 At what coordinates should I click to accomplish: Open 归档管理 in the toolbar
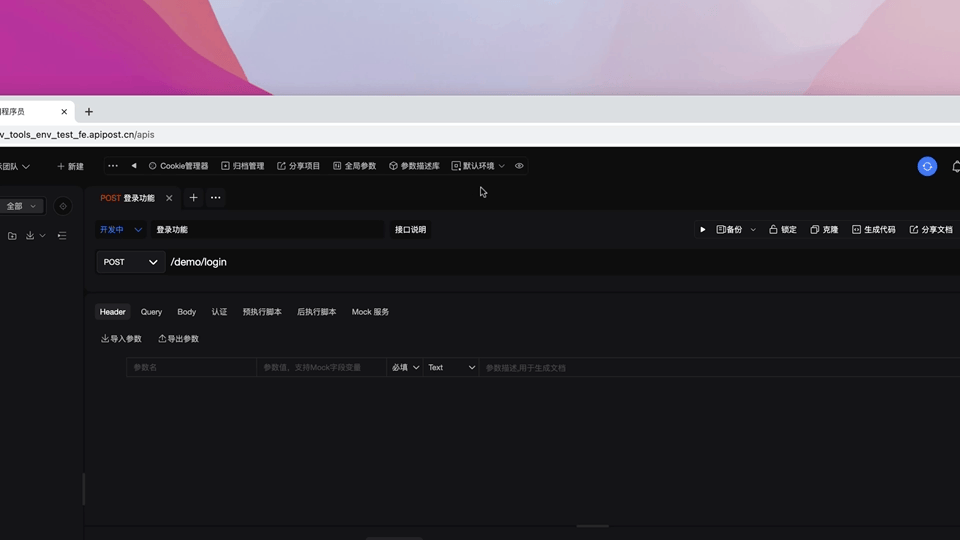coord(242,166)
